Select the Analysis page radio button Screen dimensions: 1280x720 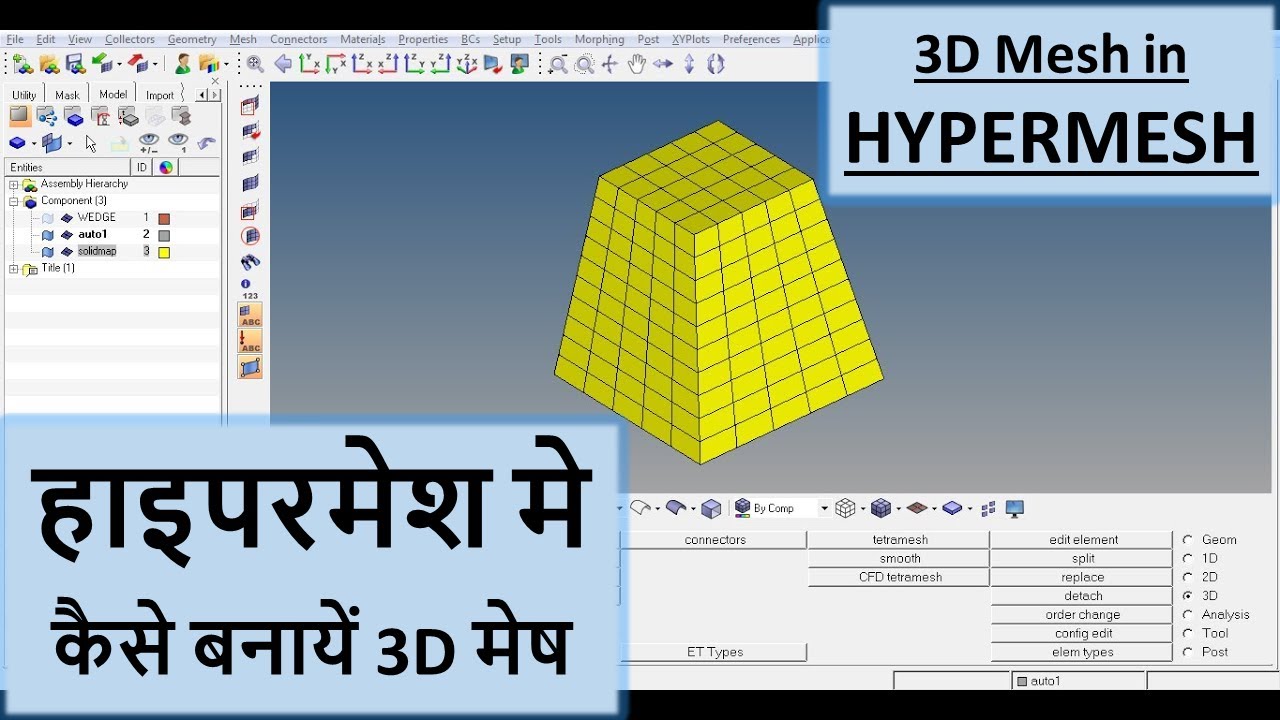point(1188,615)
